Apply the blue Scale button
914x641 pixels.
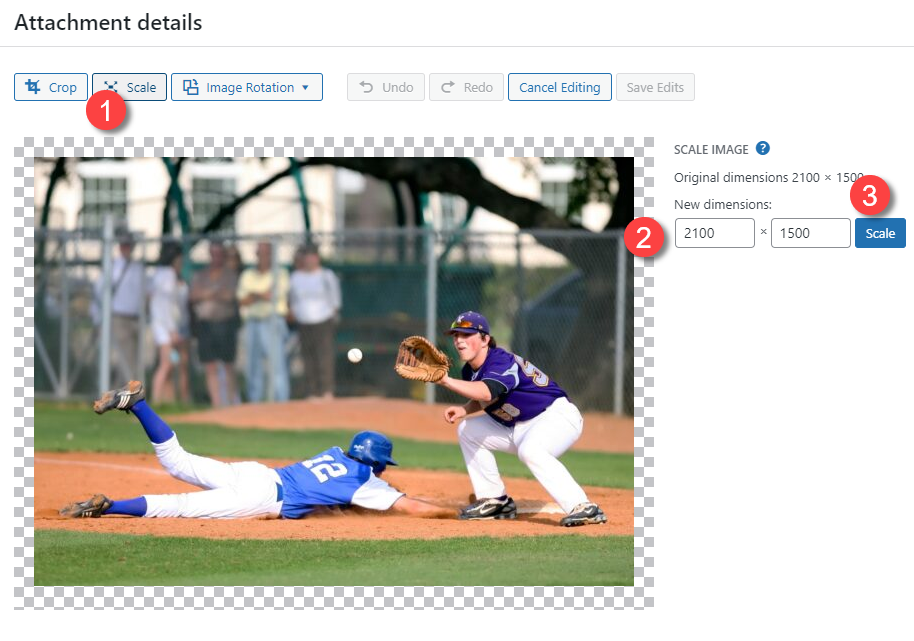pos(880,233)
